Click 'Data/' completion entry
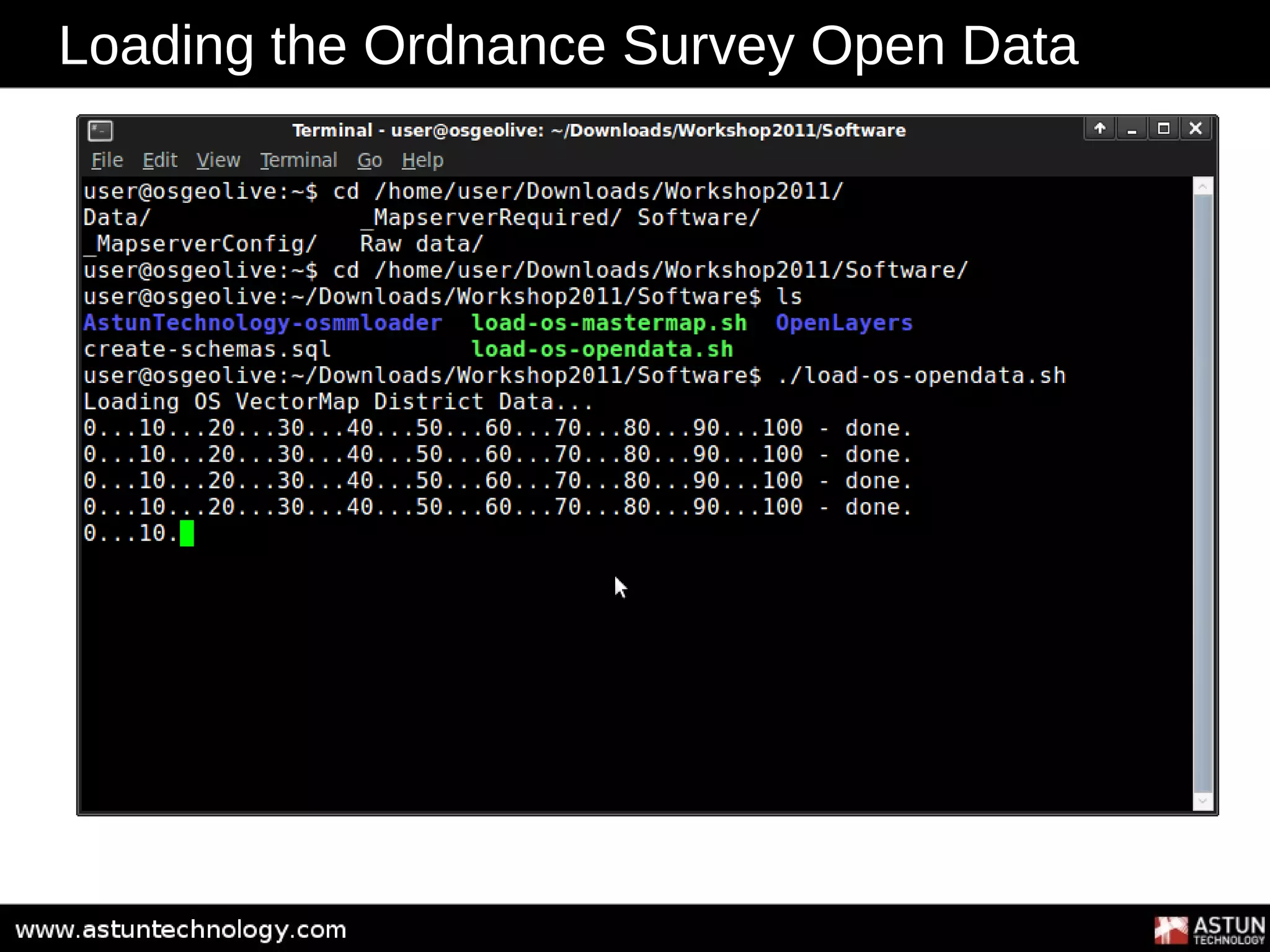This screenshot has width=1270, height=952. tap(117, 218)
